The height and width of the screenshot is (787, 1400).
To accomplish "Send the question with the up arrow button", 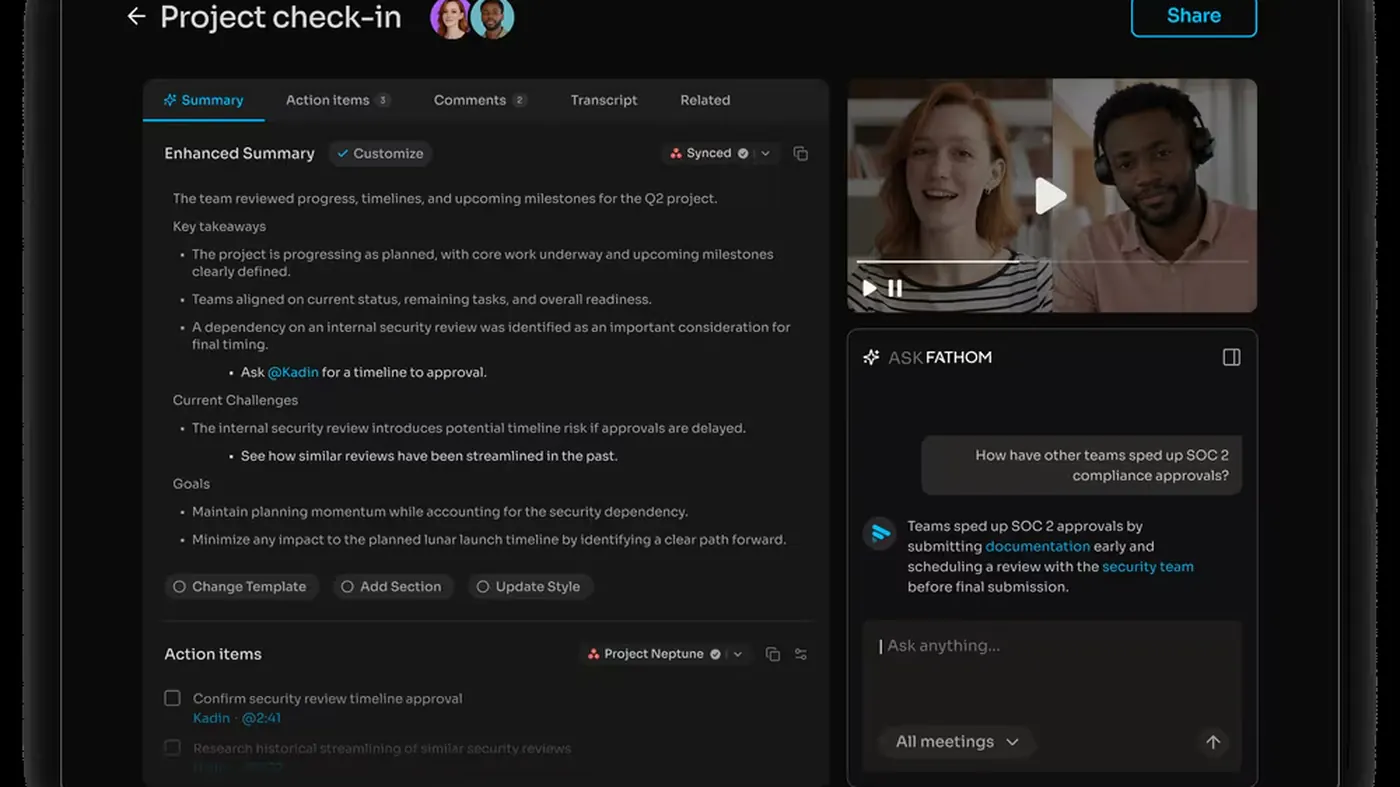I will [1212, 742].
